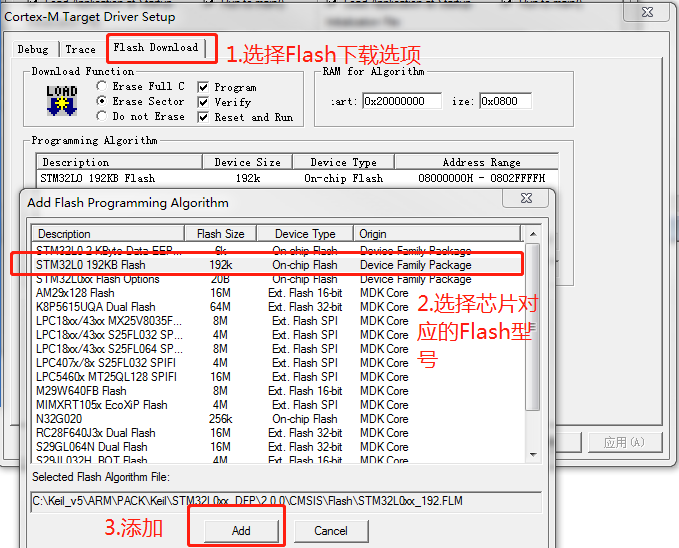
Task: Select LPC18xx/43xx S25FL064 SPIFI entry
Action: (277, 349)
